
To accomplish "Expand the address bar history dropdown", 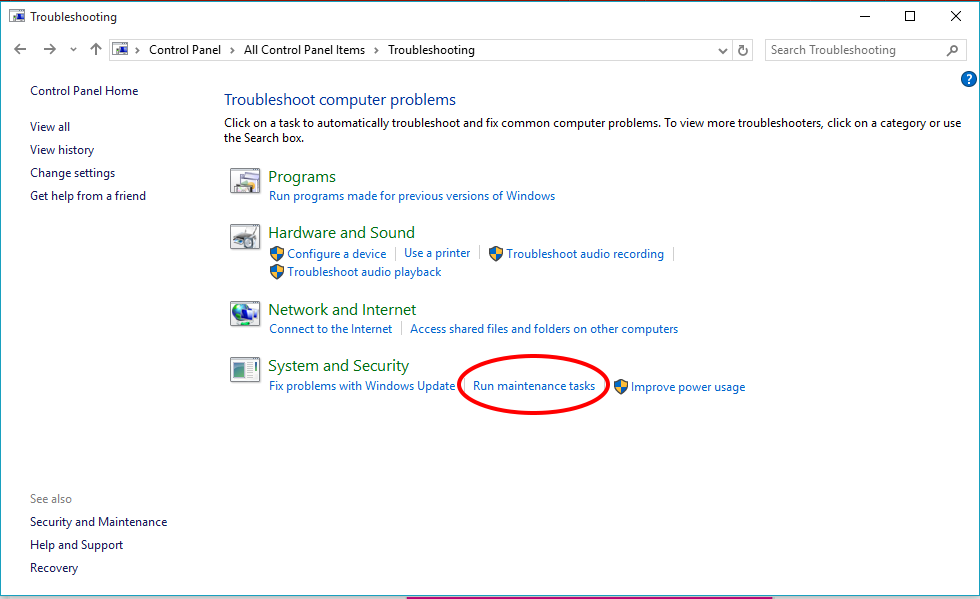I will pyautogui.click(x=722, y=50).
